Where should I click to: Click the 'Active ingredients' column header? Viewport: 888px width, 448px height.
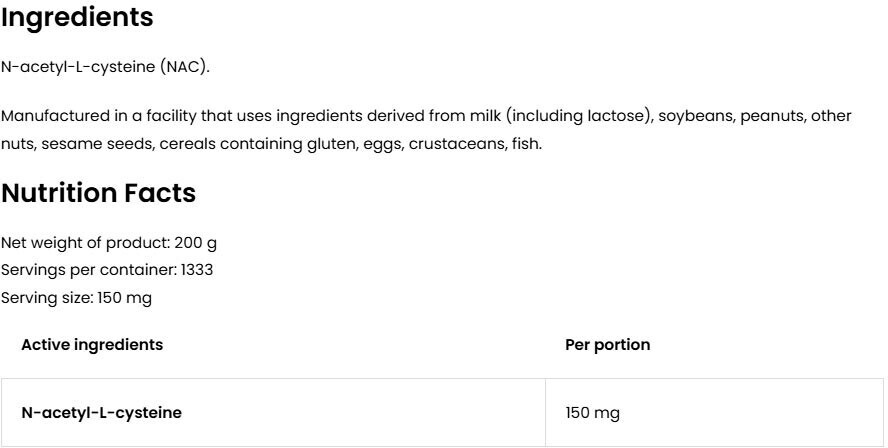coord(92,345)
